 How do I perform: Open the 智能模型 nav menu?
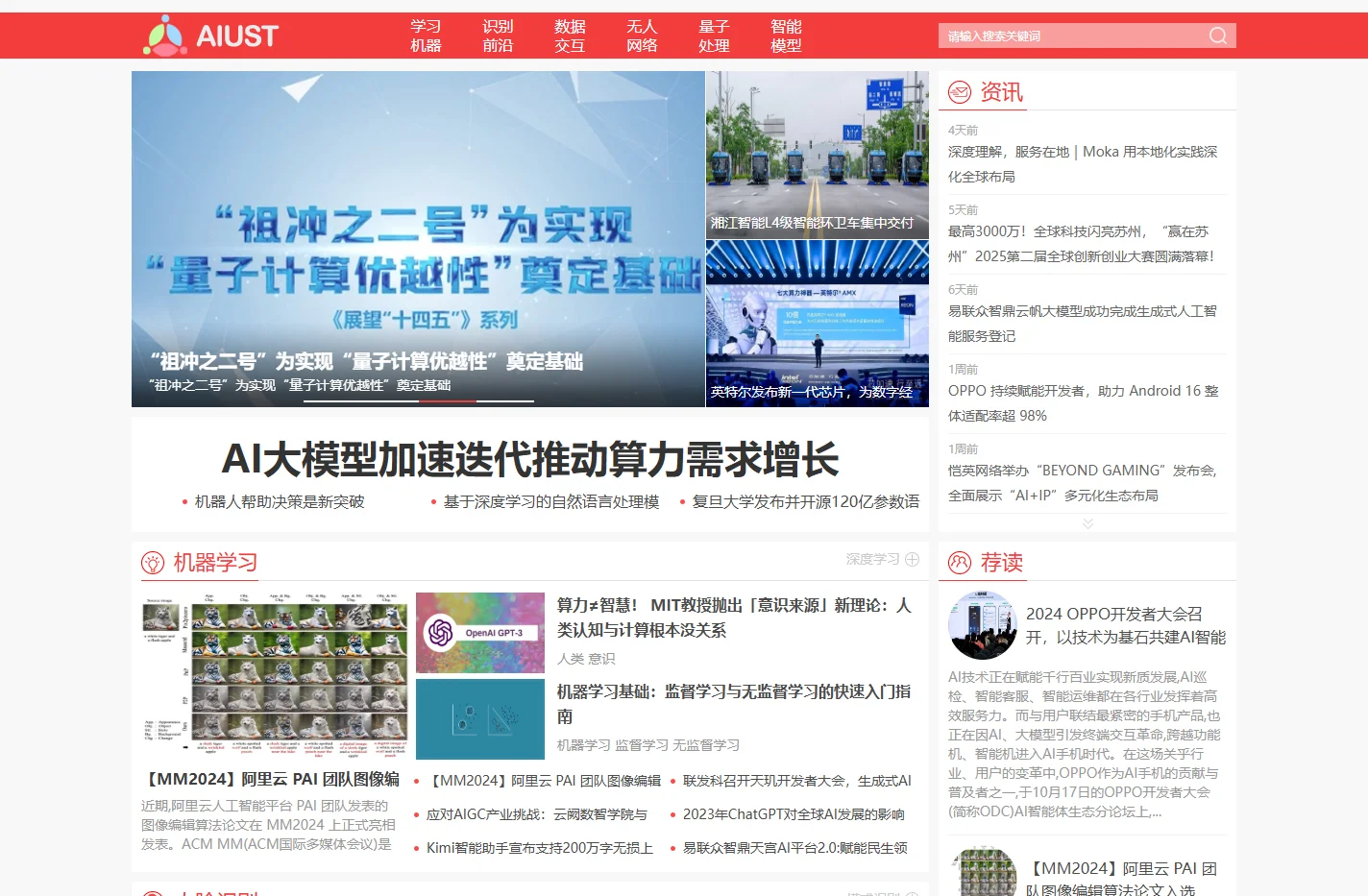(x=786, y=36)
